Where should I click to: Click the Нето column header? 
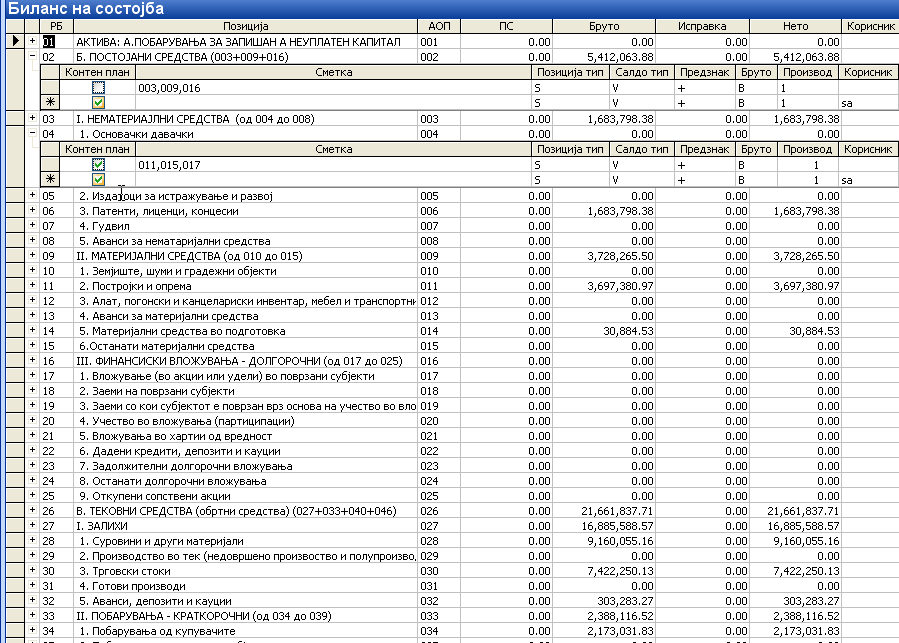pos(795,26)
